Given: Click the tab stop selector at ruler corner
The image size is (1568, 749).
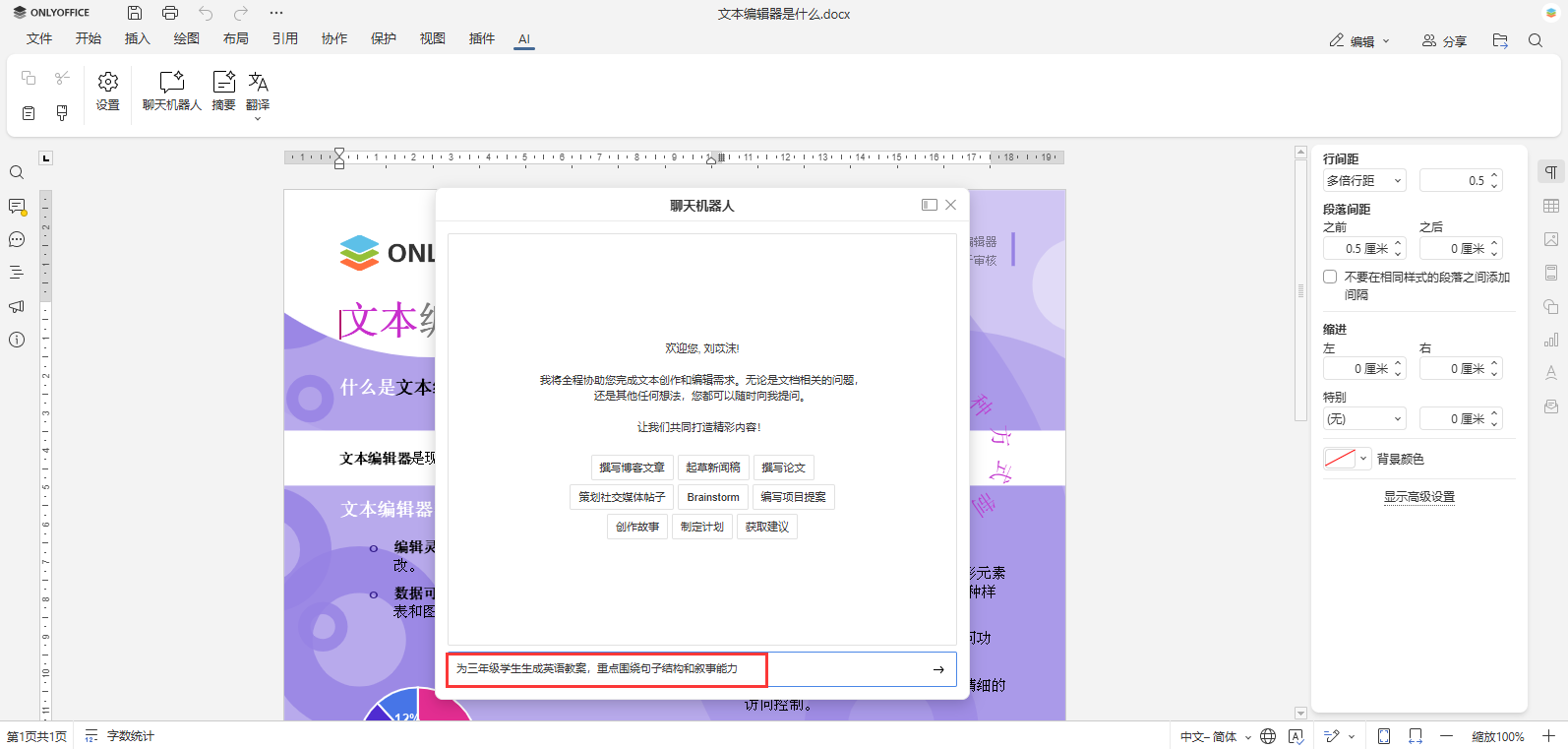Looking at the screenshot, I should click(x=45, y=157).
